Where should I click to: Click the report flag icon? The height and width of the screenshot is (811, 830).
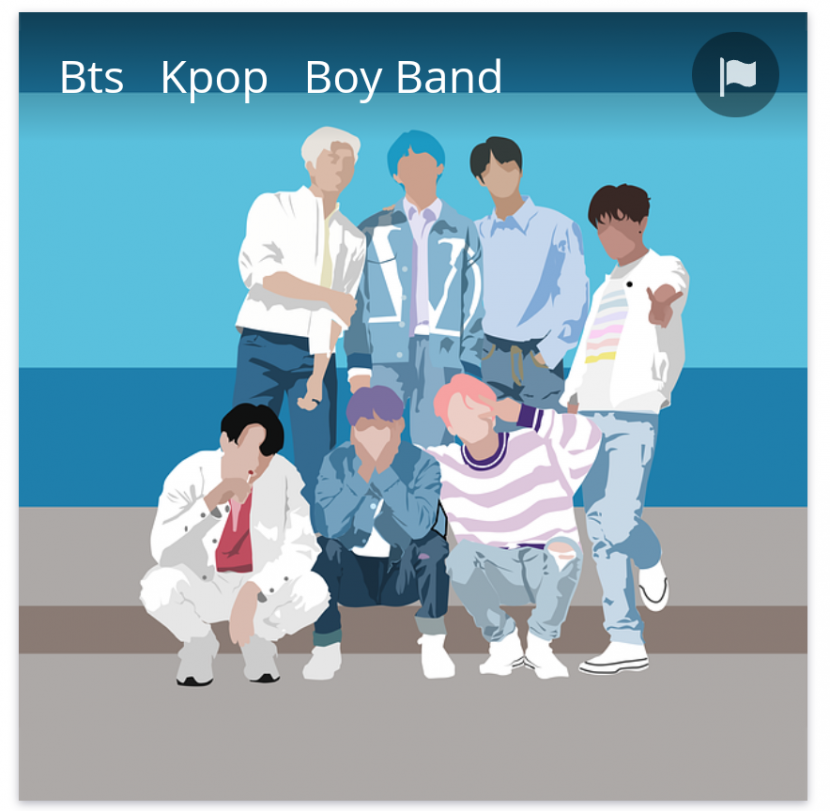(x=738, y=76)
